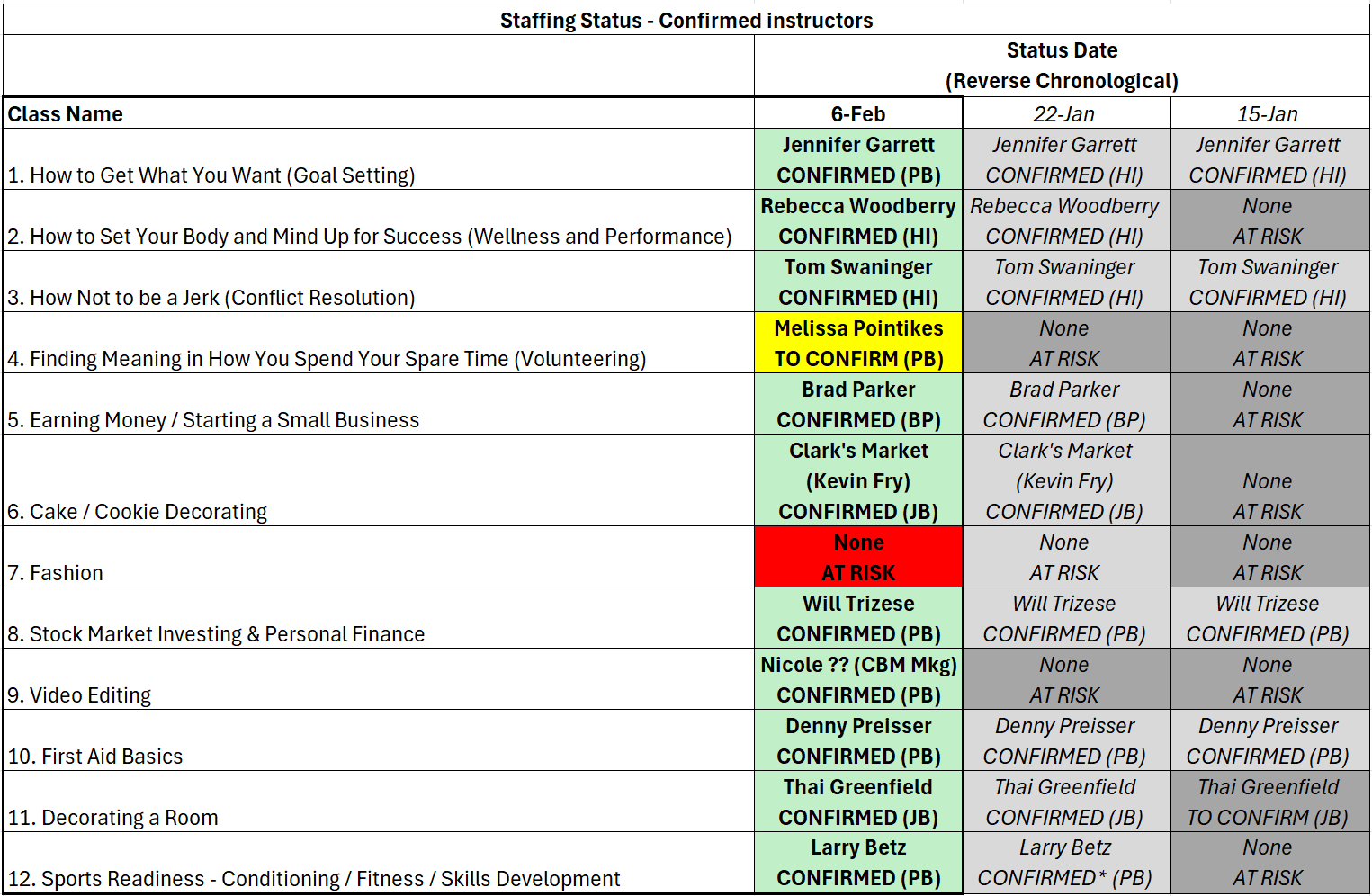Select Larry Betz CONFIRMED* (PB) cell
The width and height of the screenshot is (1372, 896).
click(1064, 863)
